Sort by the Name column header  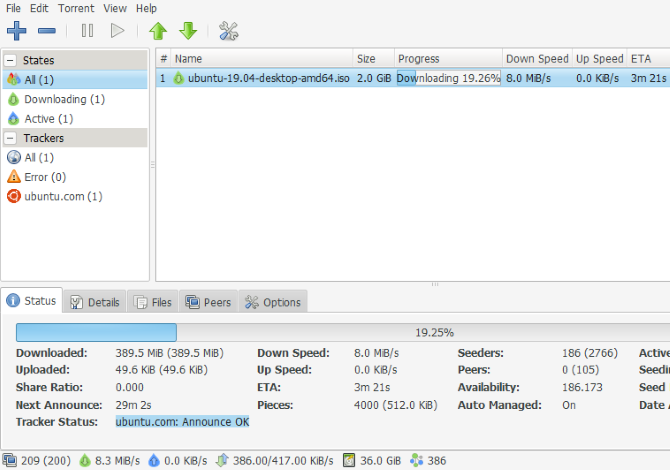point(262,59)
